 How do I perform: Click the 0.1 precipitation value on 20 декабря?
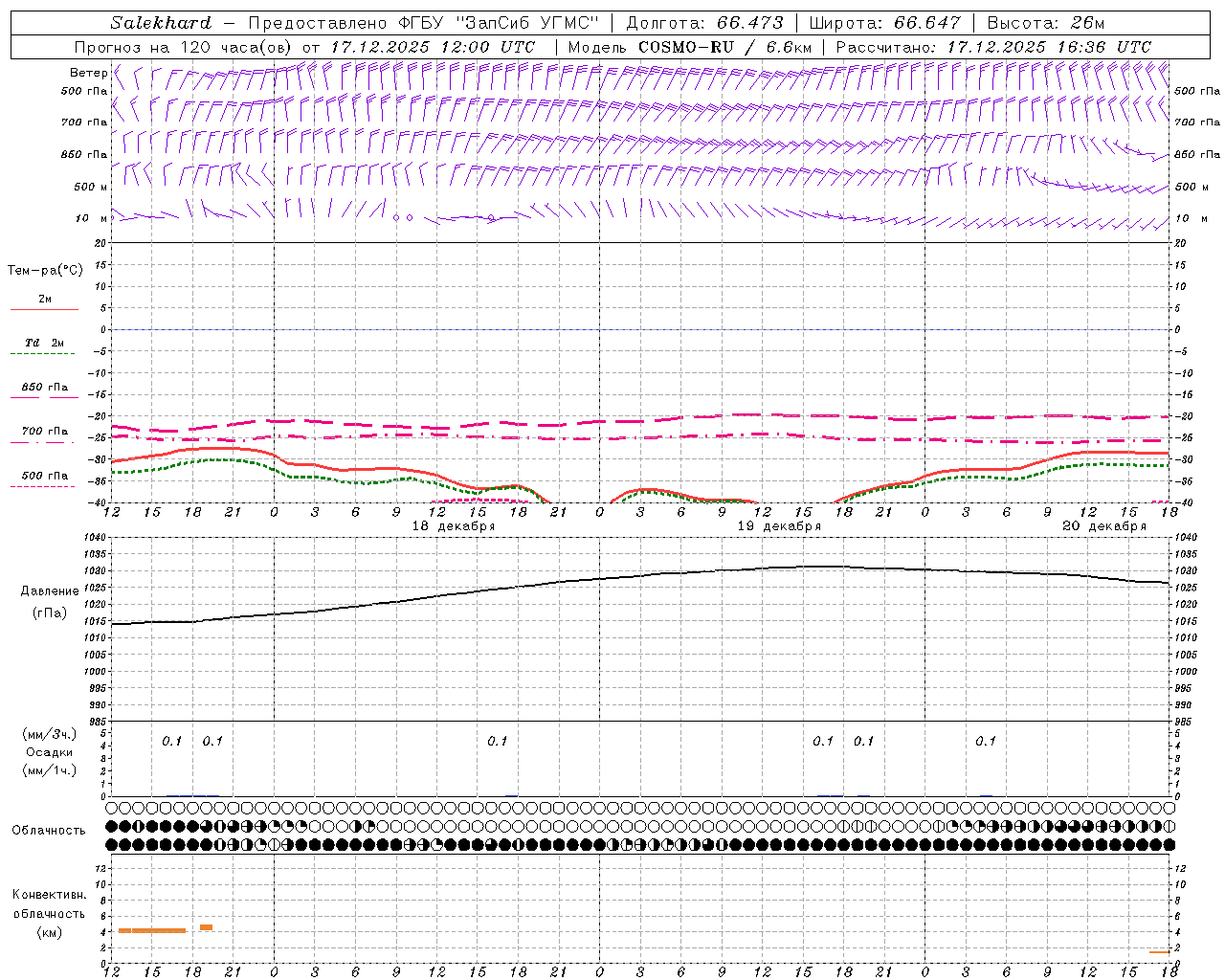click(986, 741)
